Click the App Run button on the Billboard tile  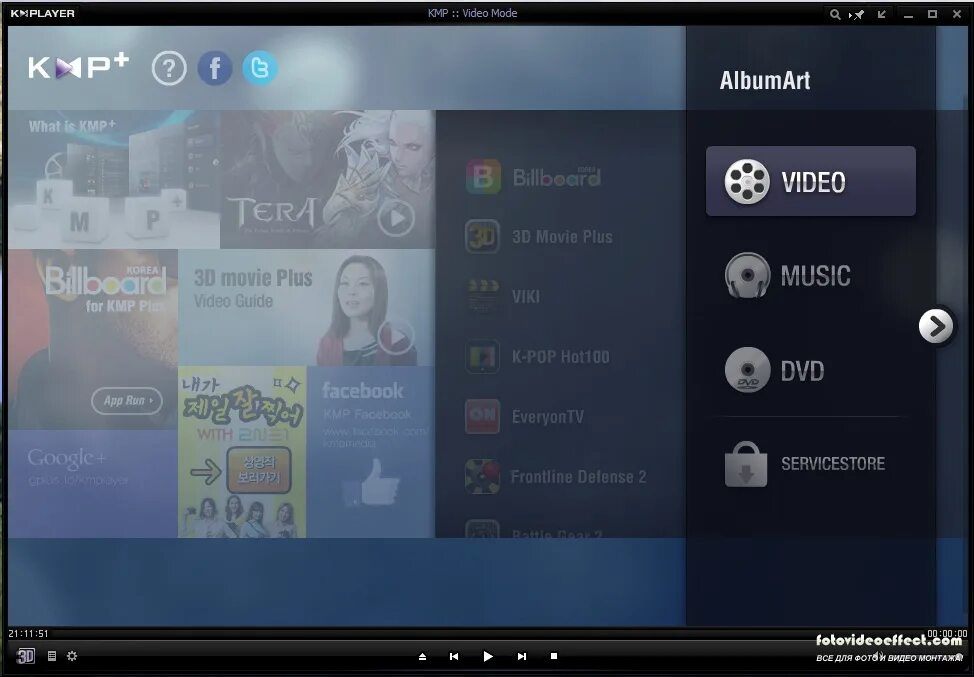127,401
